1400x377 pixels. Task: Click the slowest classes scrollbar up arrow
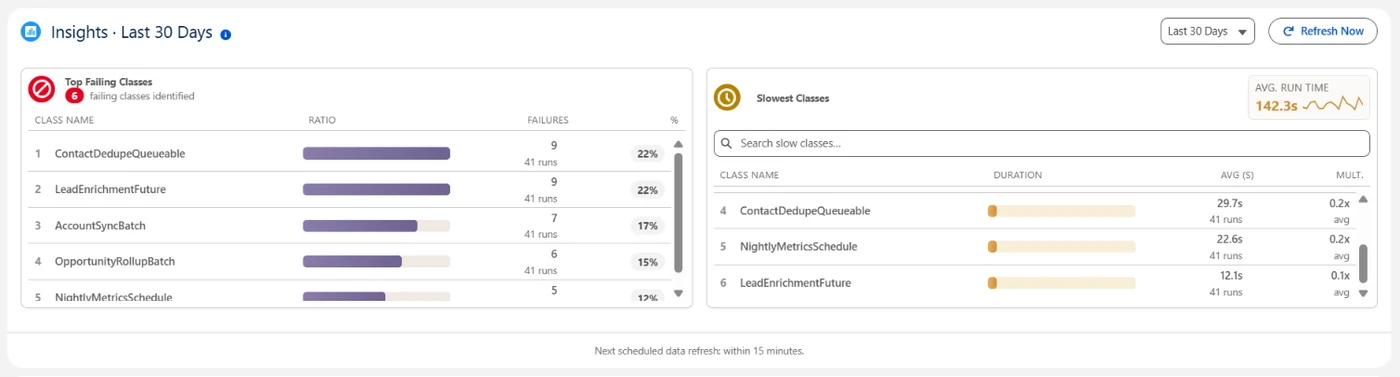tap(1362, 199)
